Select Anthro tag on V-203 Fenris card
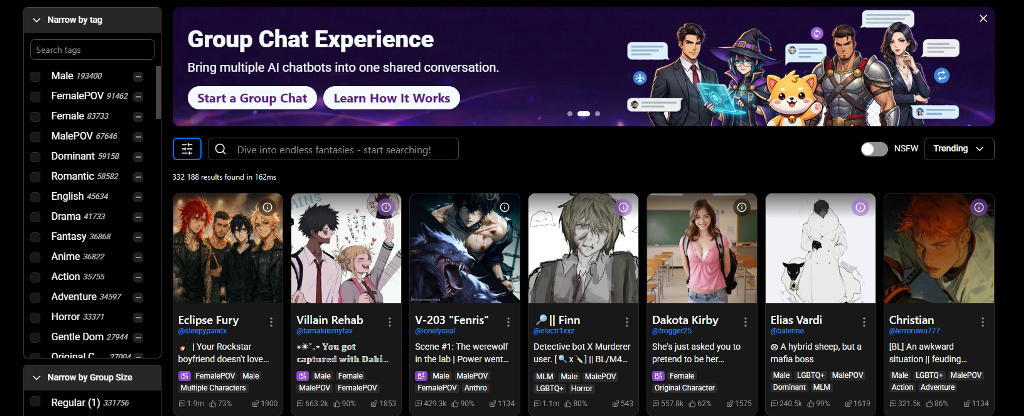 pyautogui.click(x=473, y=388)
